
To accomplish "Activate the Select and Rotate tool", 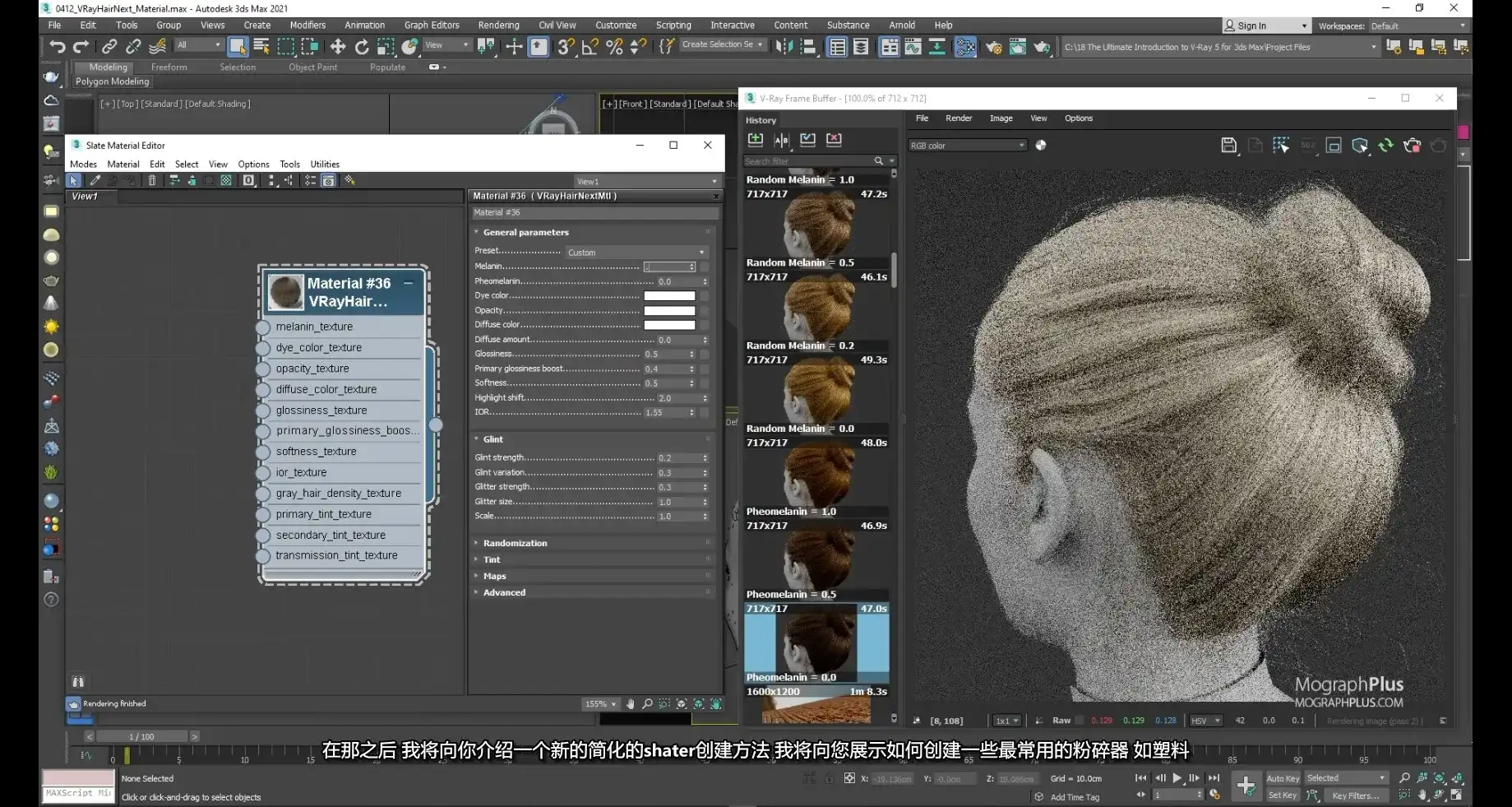I will click(361, 47).
